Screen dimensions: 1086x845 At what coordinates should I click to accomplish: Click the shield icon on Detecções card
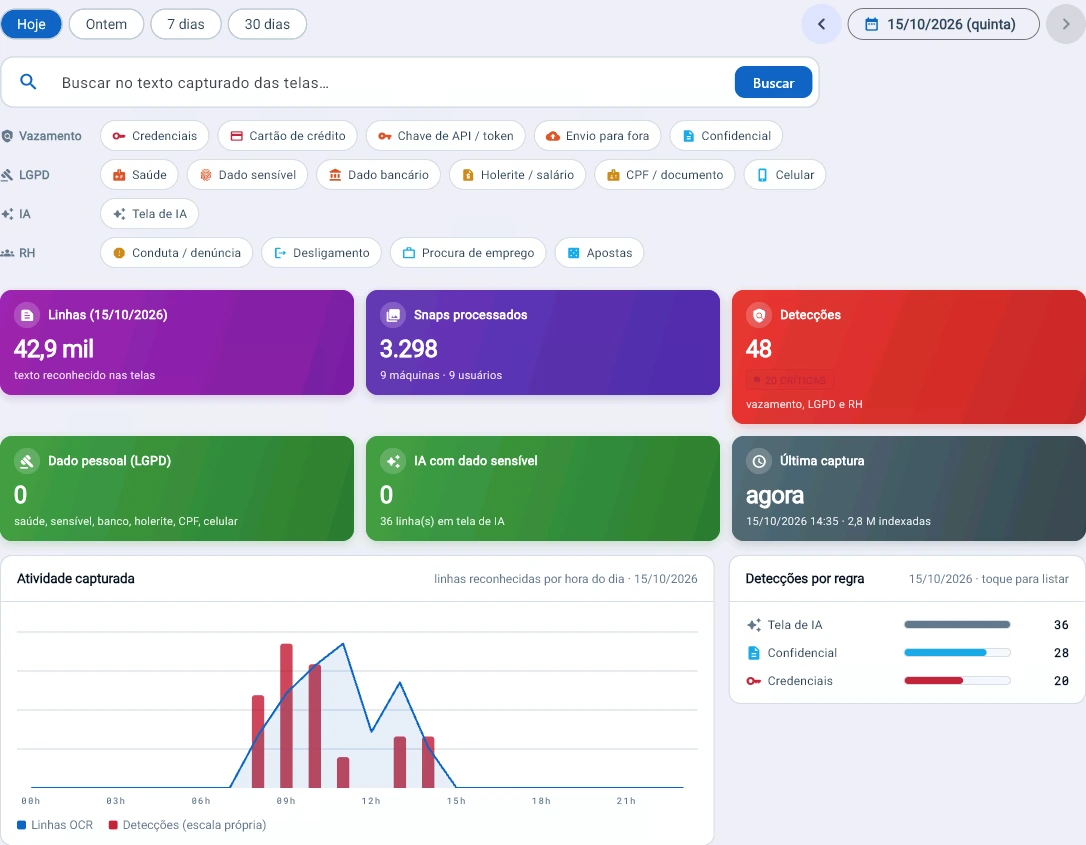[758, 315]
